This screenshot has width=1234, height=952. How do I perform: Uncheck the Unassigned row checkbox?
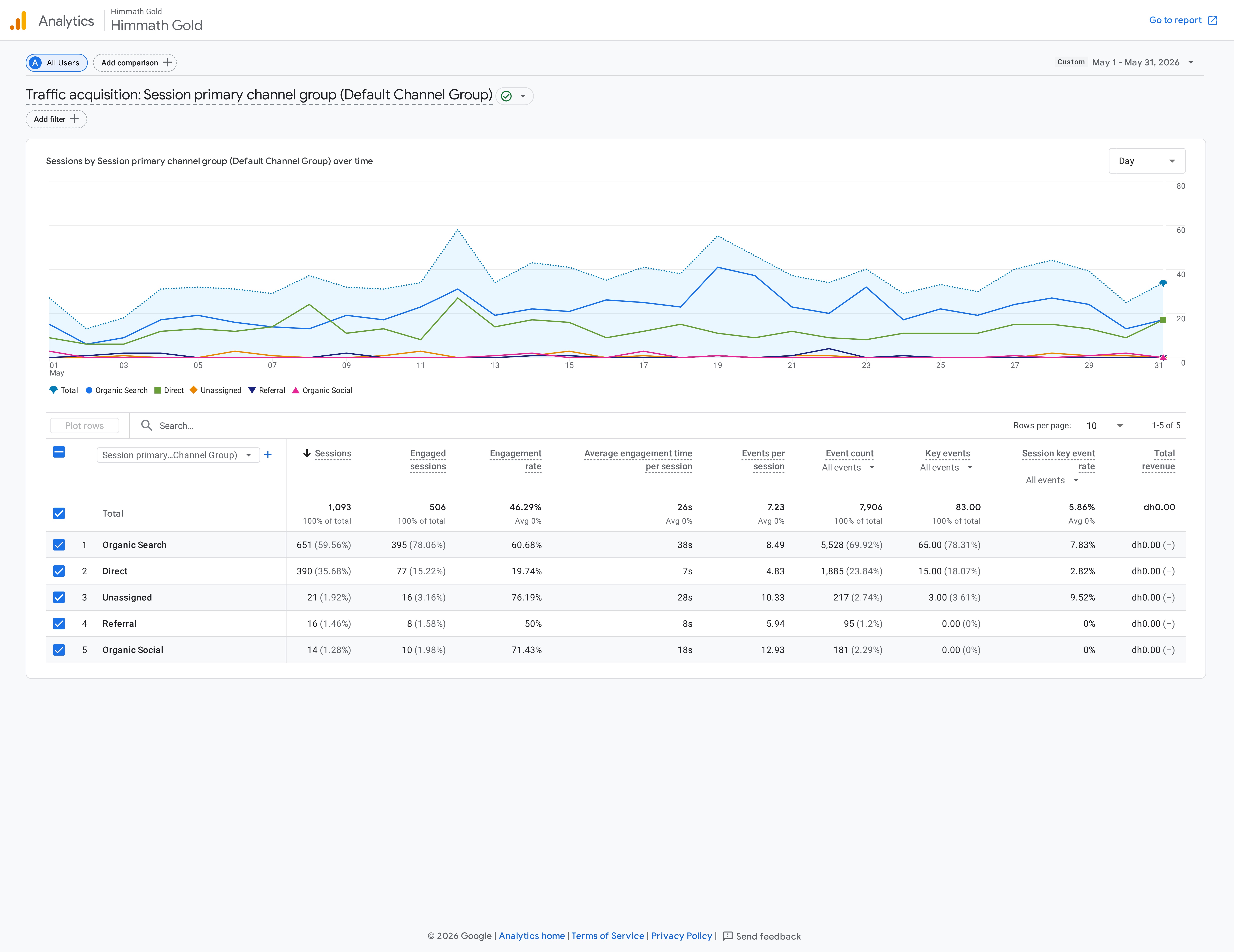coord(59,597)
